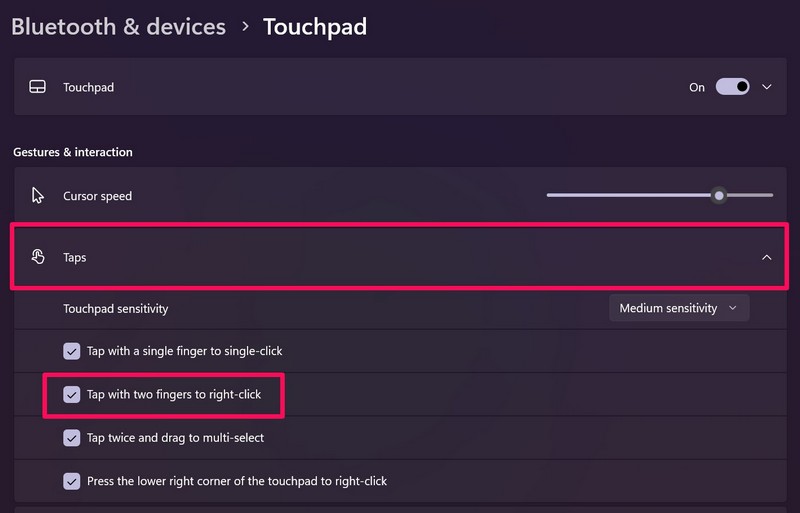Click the Touchpad sensitivity label text
The height and width of the screenshot is (513, 800).
116,309
